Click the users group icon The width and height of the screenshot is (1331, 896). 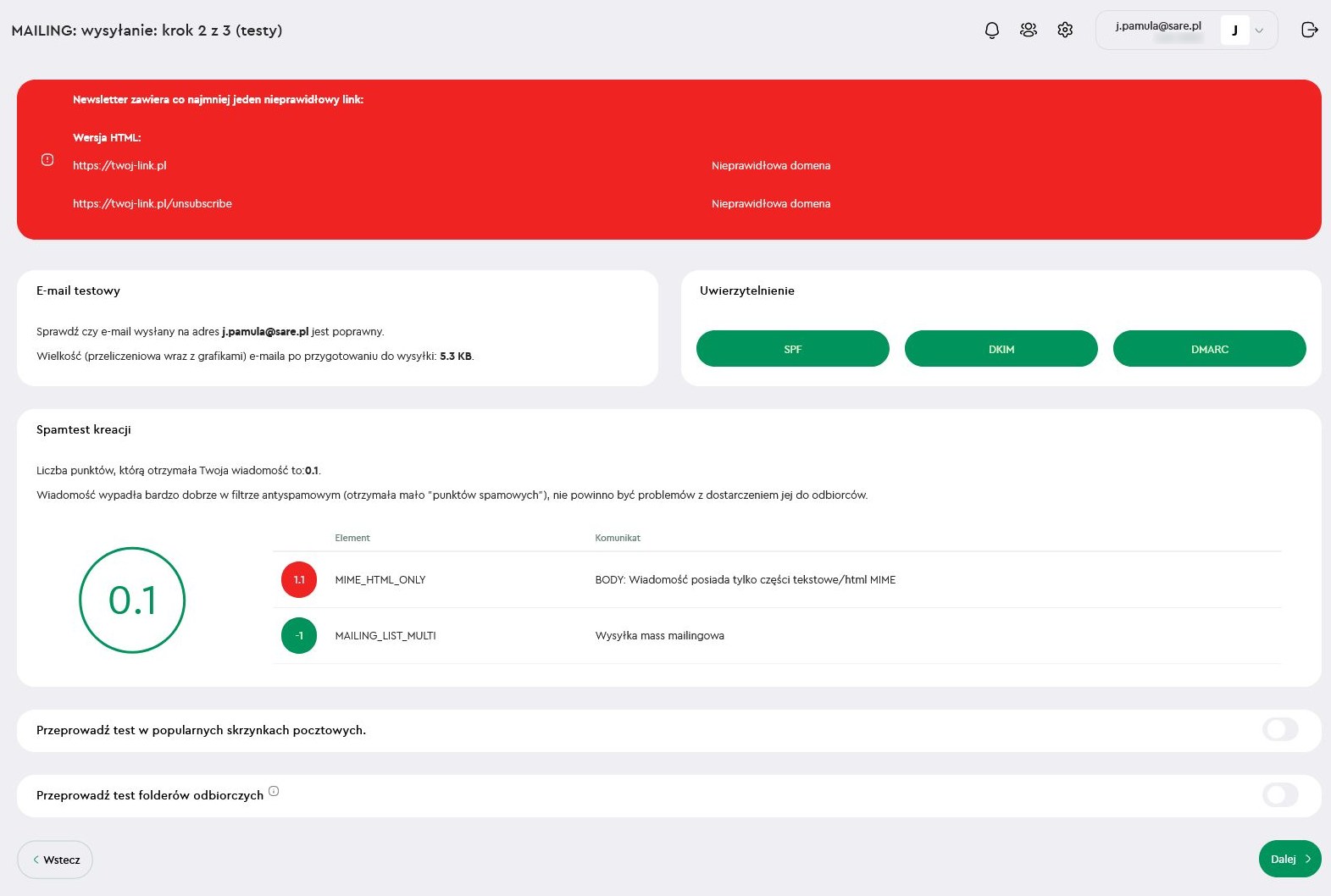pos(1029,30)
